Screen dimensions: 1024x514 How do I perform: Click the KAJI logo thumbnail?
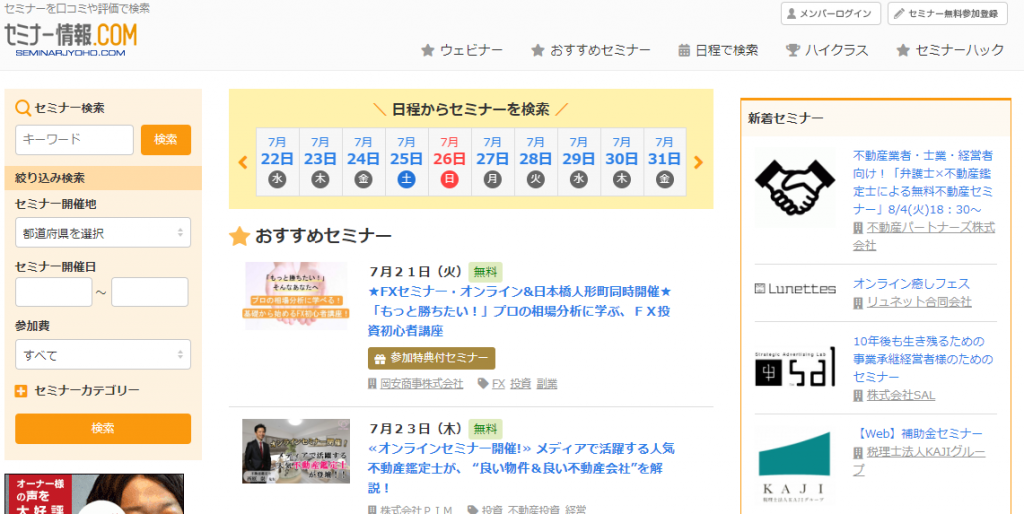pos(795,468)
